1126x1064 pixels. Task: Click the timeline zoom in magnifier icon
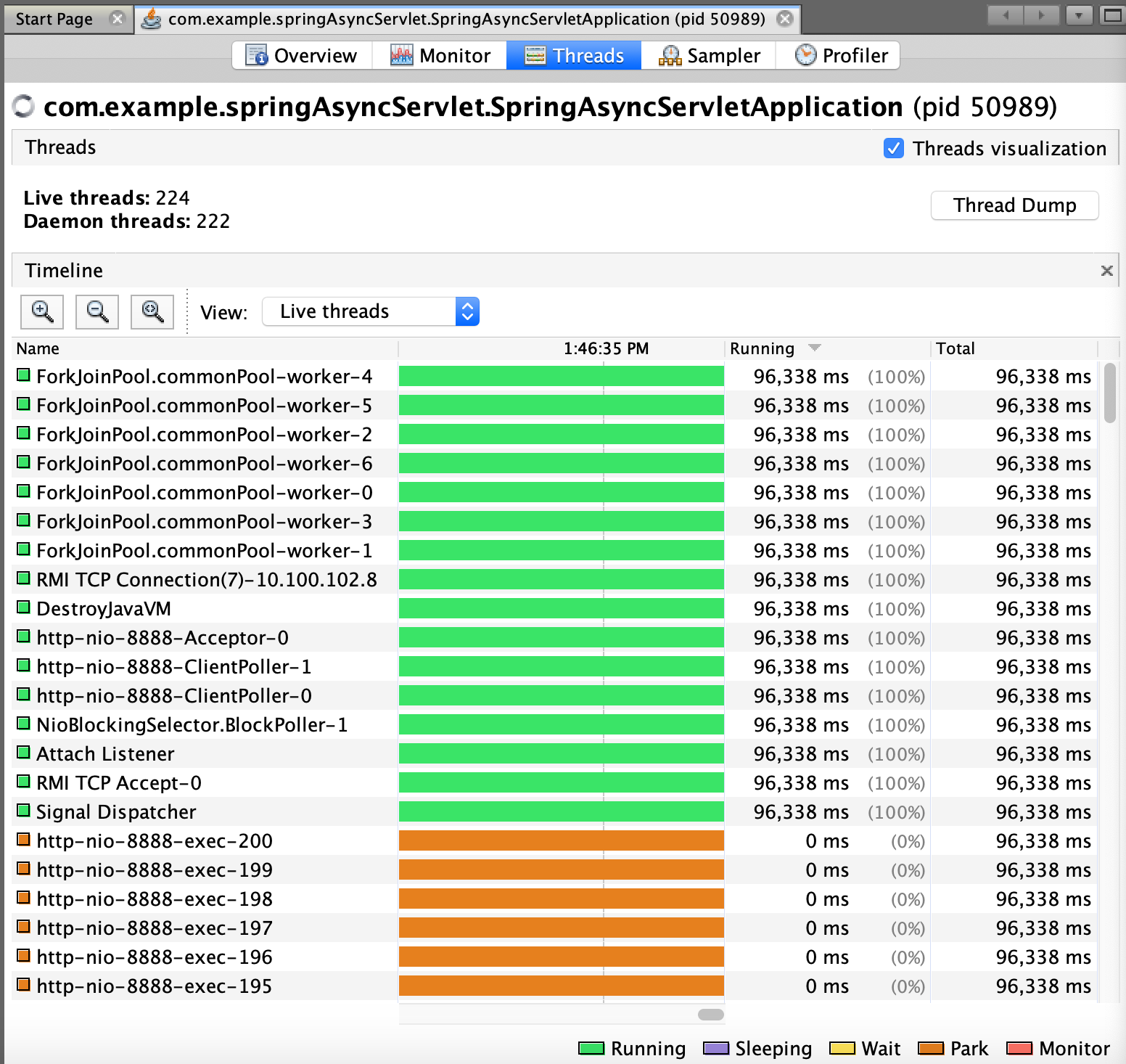[42, 312]
